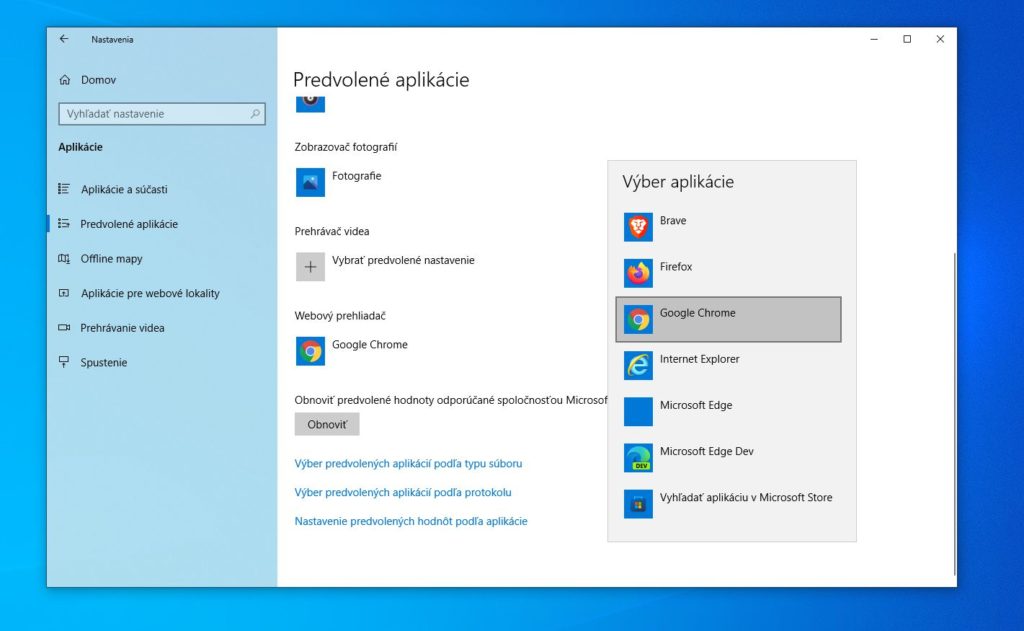This screenshot has height=631, width=1024.
Task: Go to Domov settings home
Action: pyautogui.click(x=98, y=80)
